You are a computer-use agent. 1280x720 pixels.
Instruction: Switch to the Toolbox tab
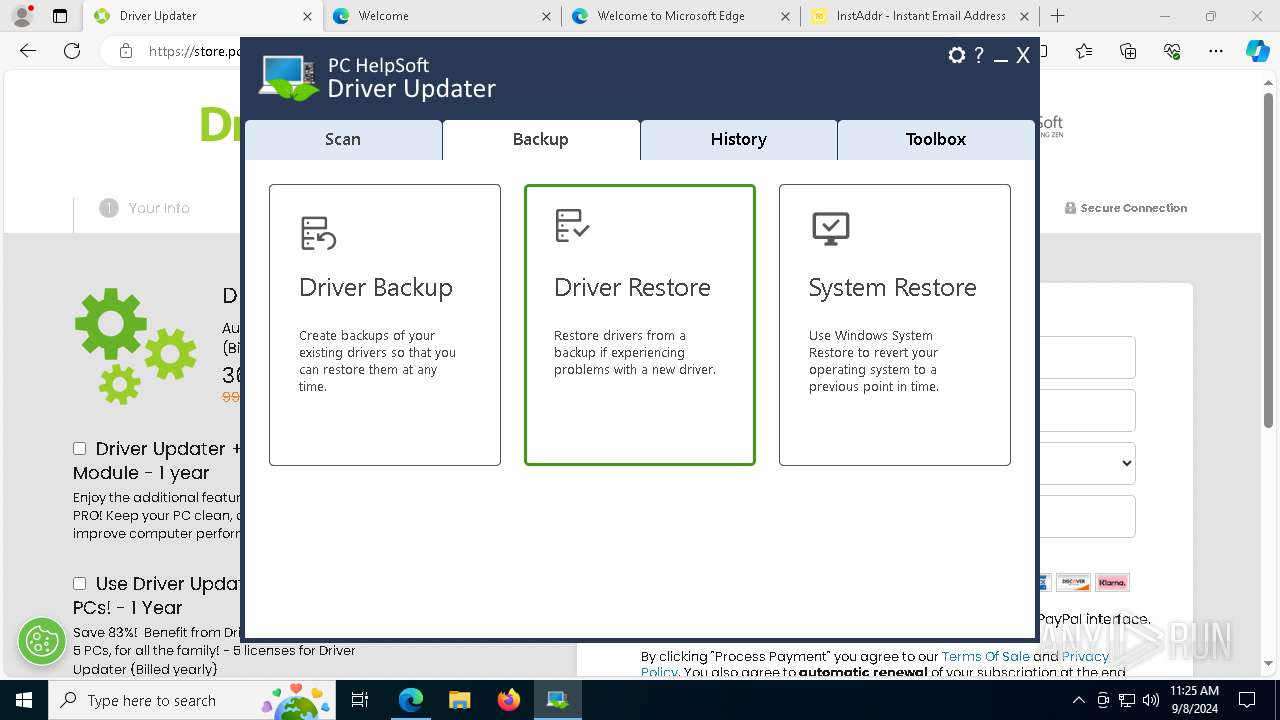[x=936, y=140]
